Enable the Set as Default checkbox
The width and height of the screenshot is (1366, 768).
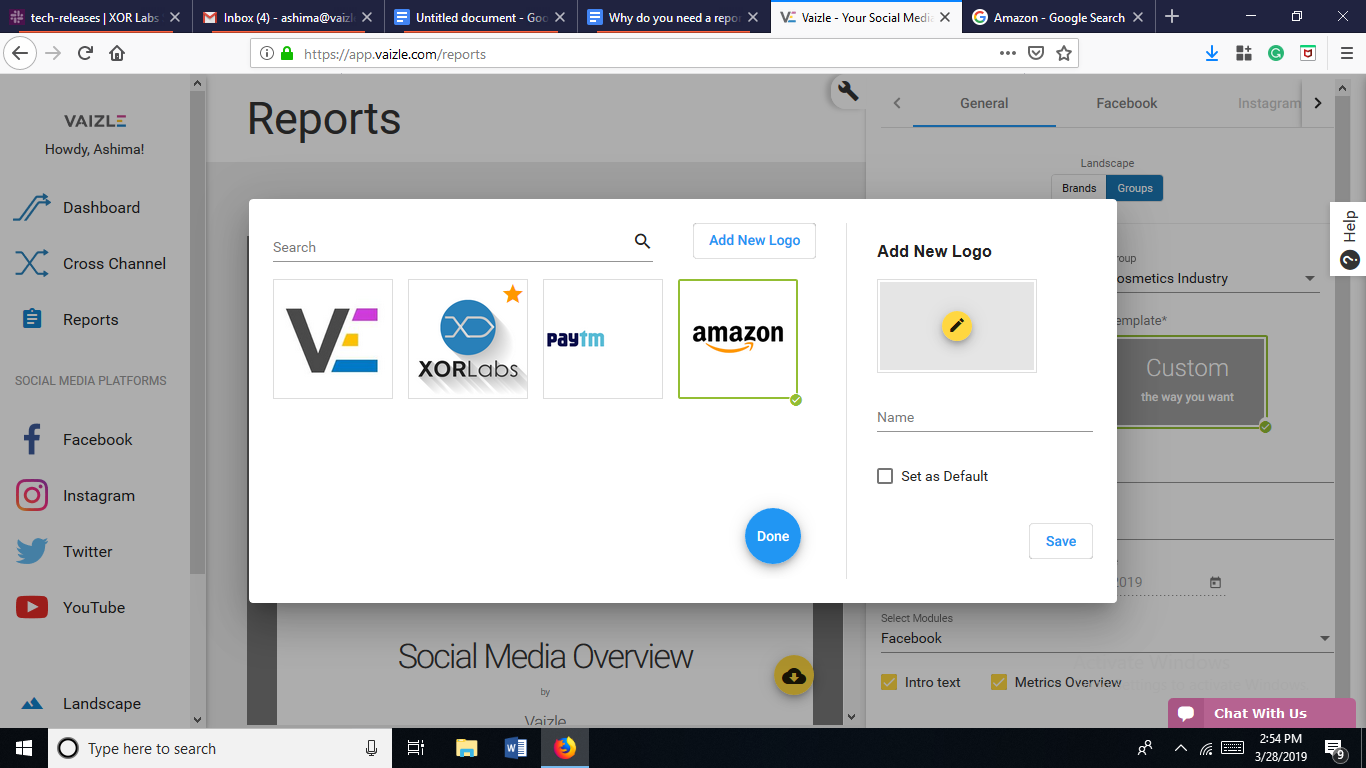pos(885,476)
